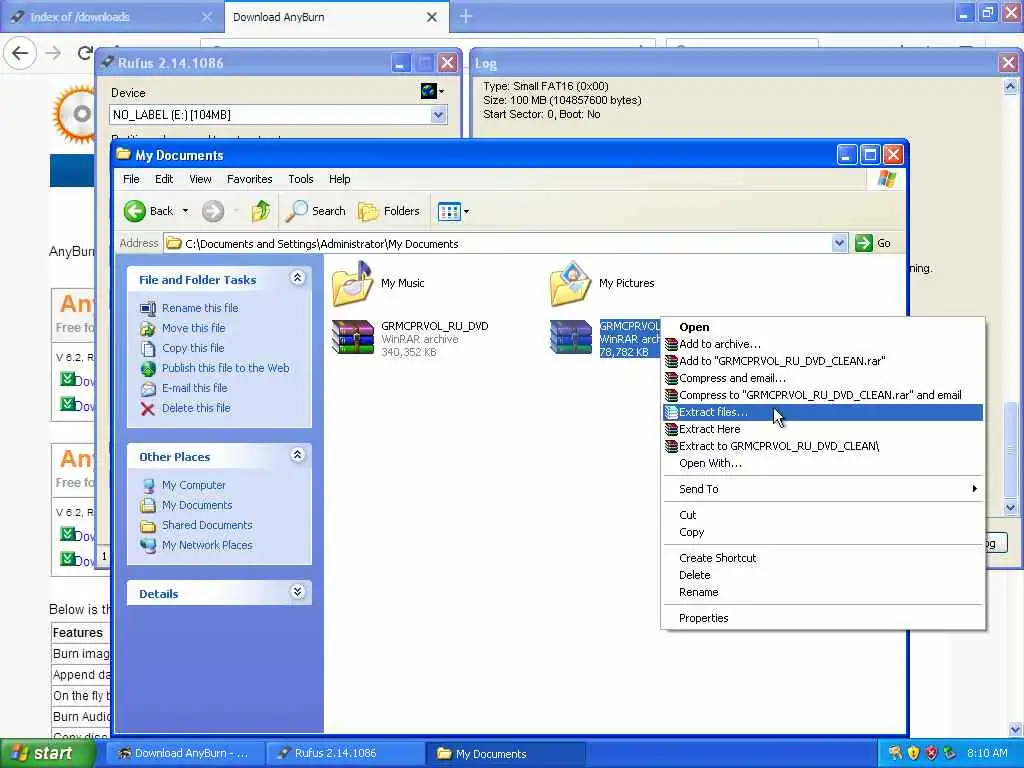Screen dimensions: 1024x768
Task: Select GRMCPRVOL_RU_DVD WinRAR archive icon
Action: click(353, 338)
